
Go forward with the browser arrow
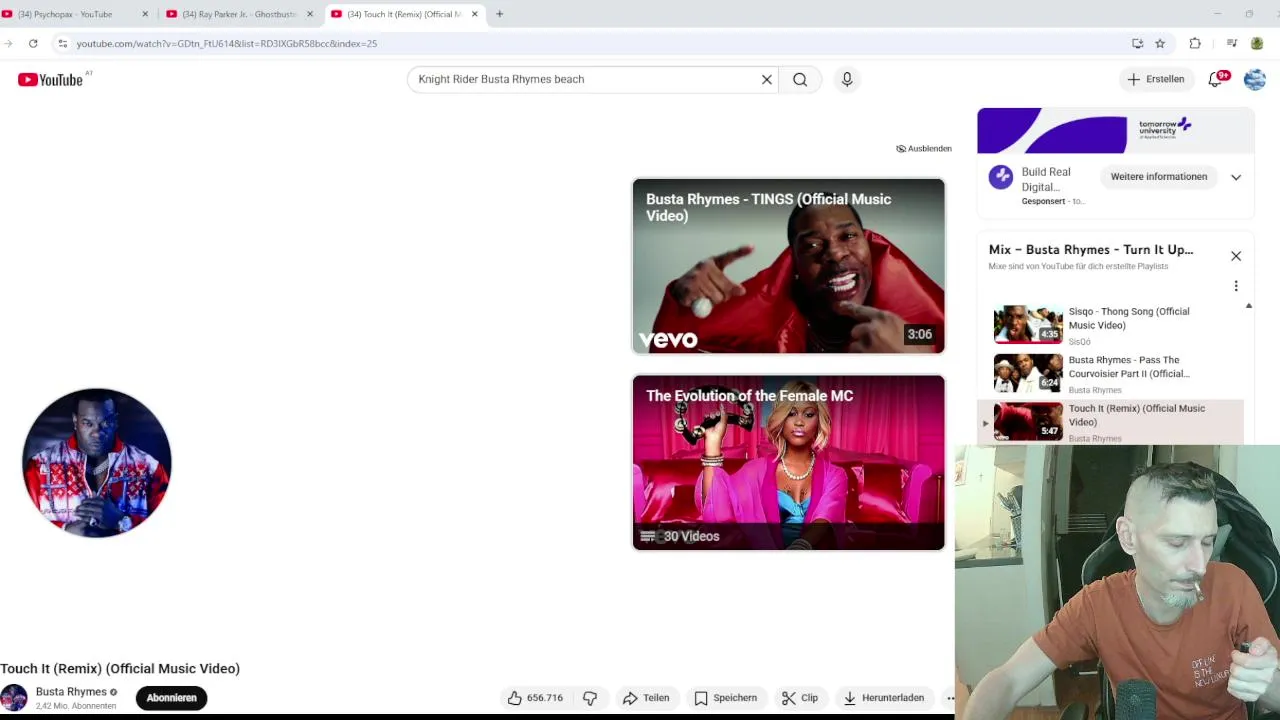click(8, 43)
